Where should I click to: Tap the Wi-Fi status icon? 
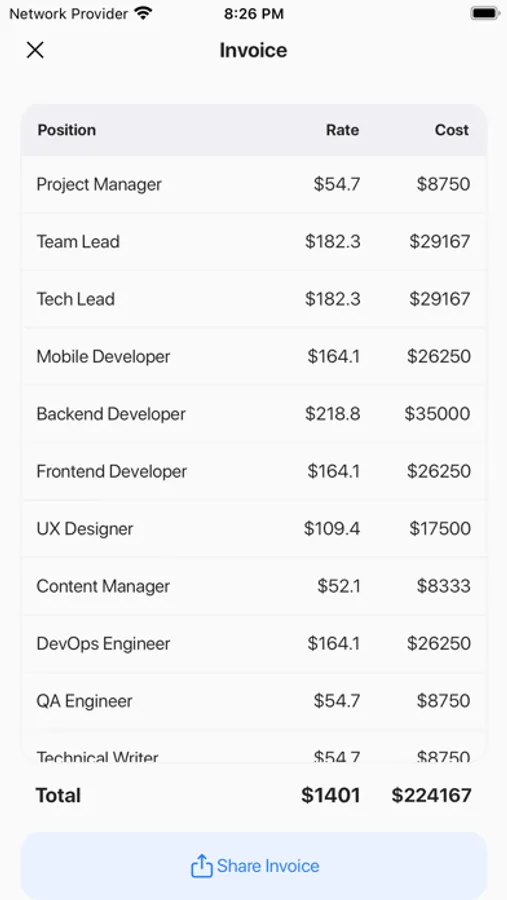click(x=143, y=14)
